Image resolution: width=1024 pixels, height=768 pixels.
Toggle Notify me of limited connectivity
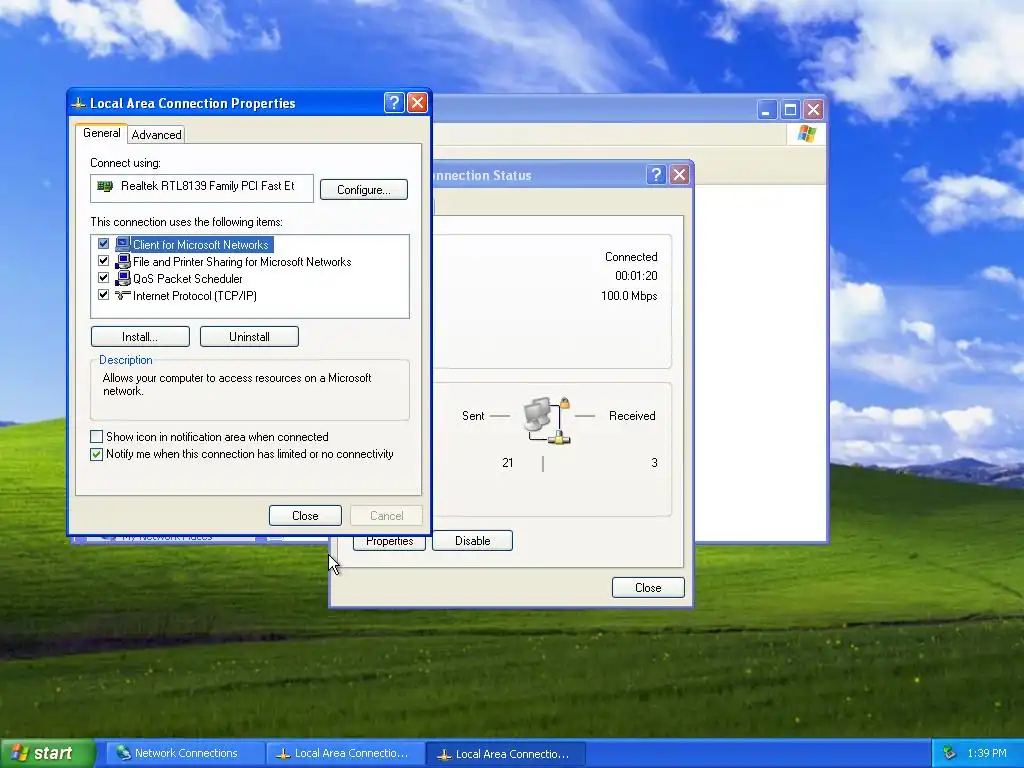97,454
